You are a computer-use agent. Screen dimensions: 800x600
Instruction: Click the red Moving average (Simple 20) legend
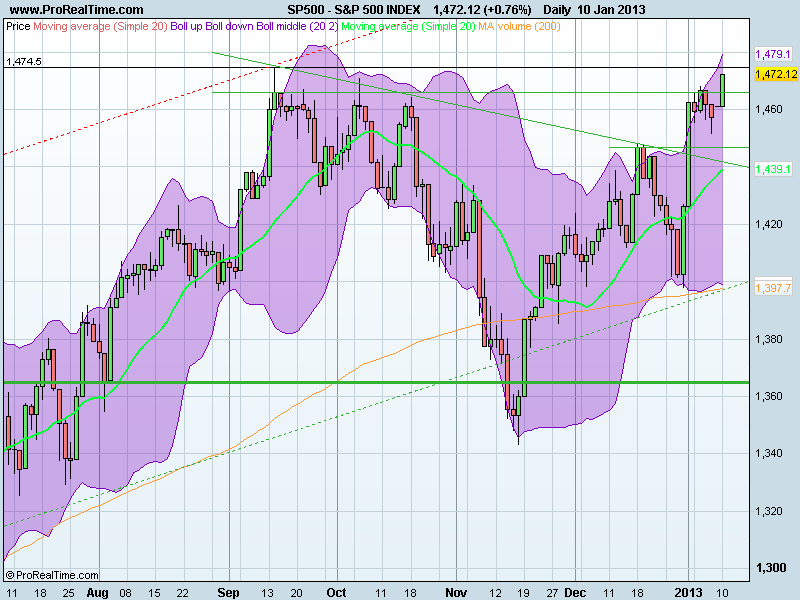(100, 26)
